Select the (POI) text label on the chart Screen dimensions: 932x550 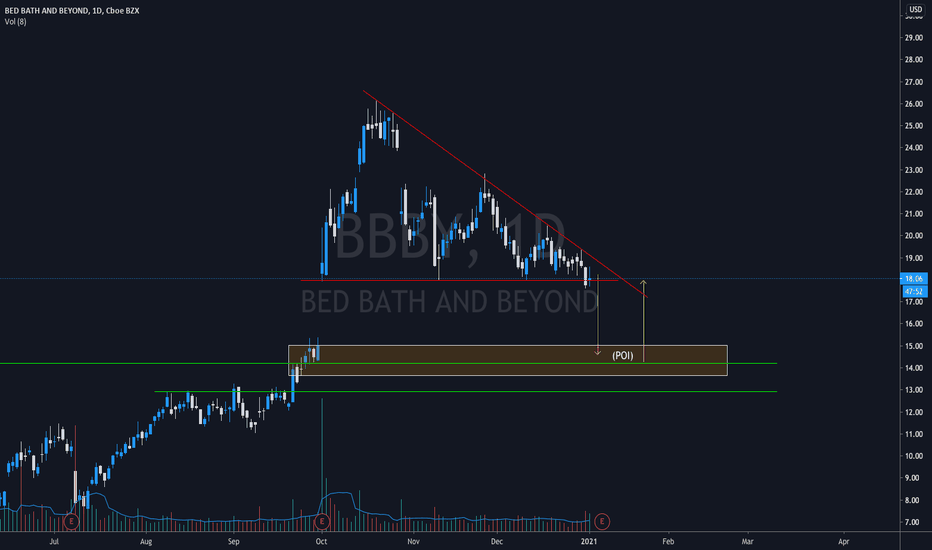point(622,356)
